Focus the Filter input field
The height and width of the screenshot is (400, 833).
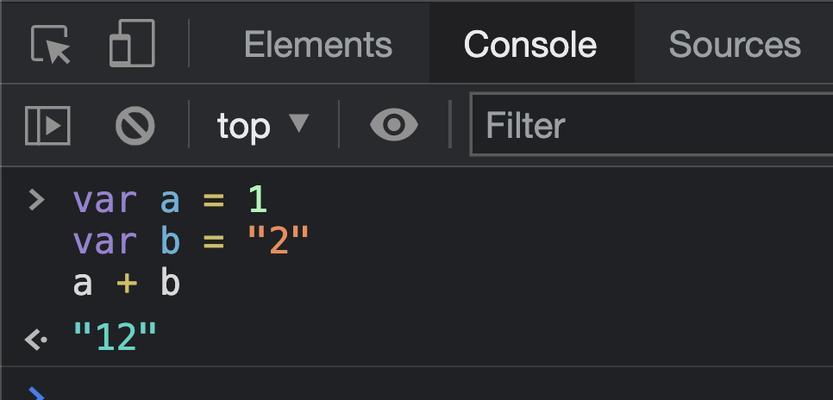click(x=651, y=125)
